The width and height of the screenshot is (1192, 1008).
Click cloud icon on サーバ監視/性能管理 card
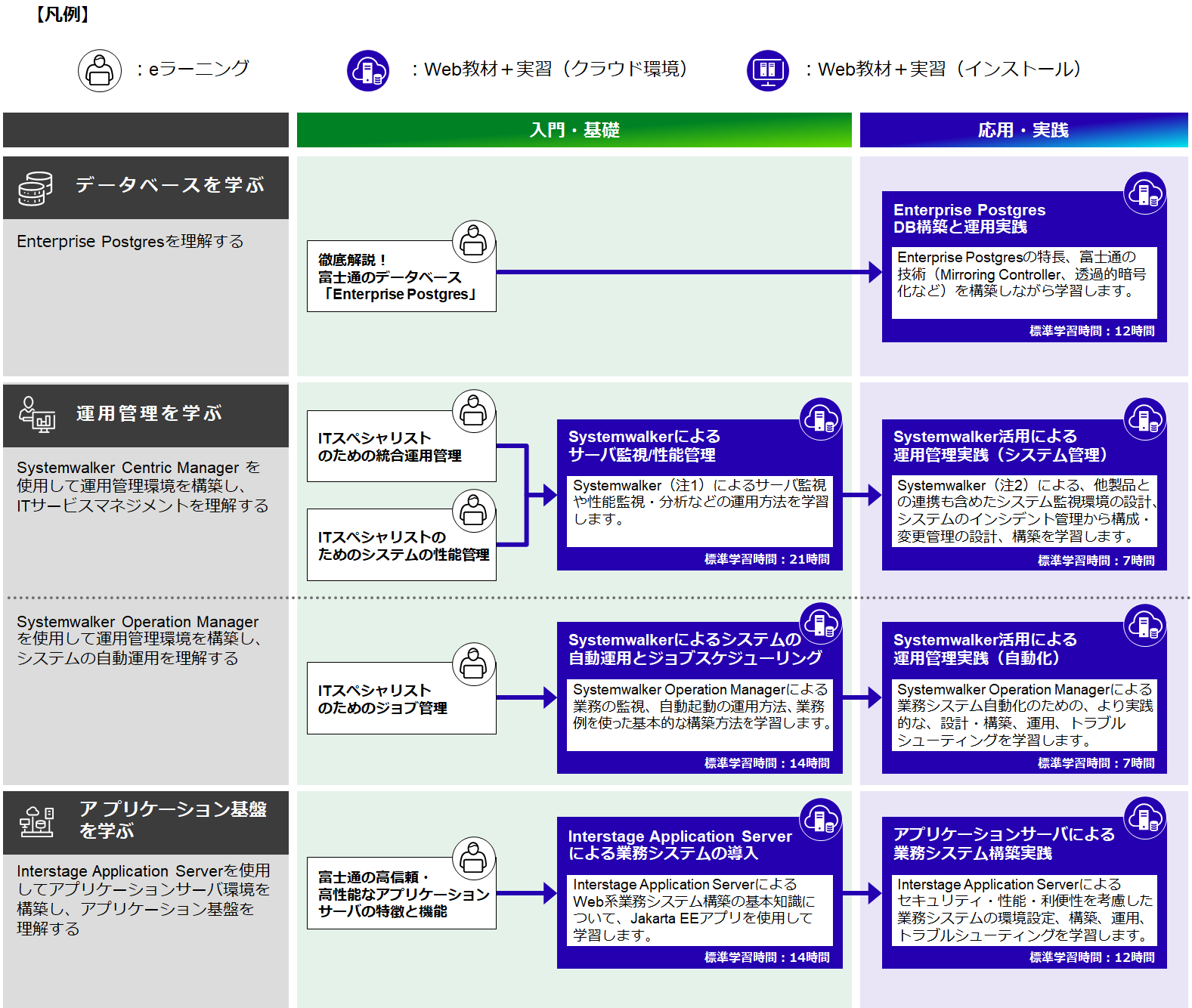821,419
